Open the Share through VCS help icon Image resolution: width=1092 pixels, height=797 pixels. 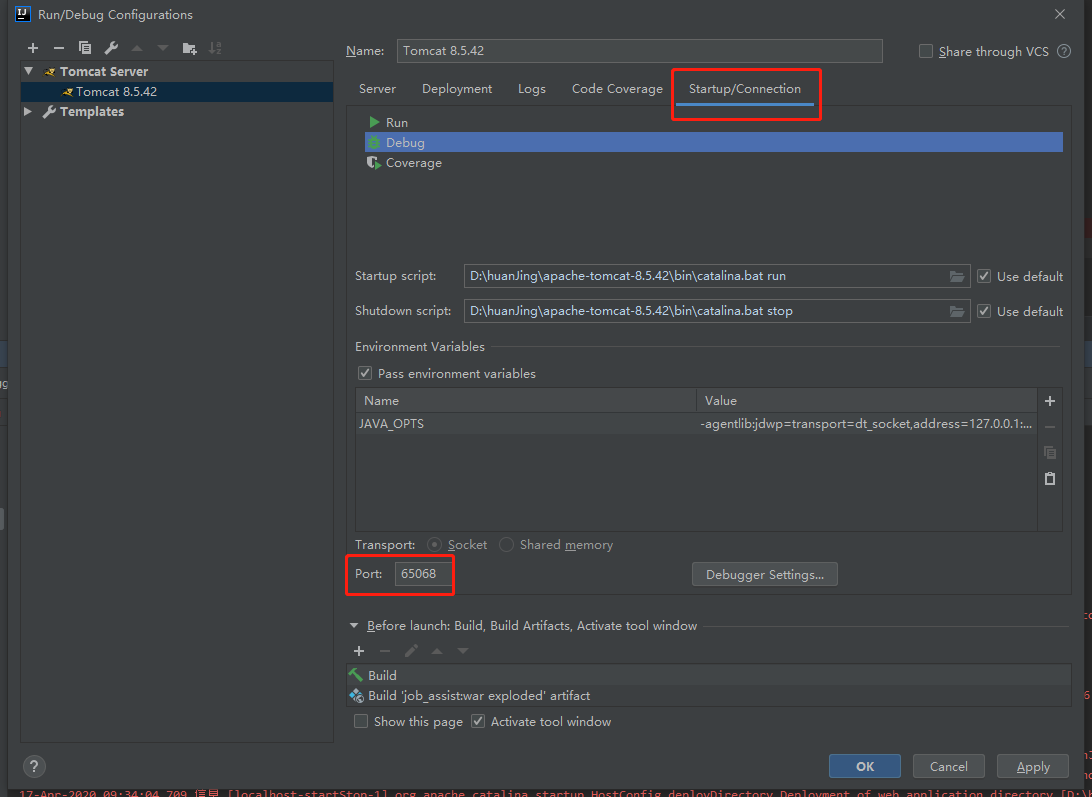click(1063, 51)
